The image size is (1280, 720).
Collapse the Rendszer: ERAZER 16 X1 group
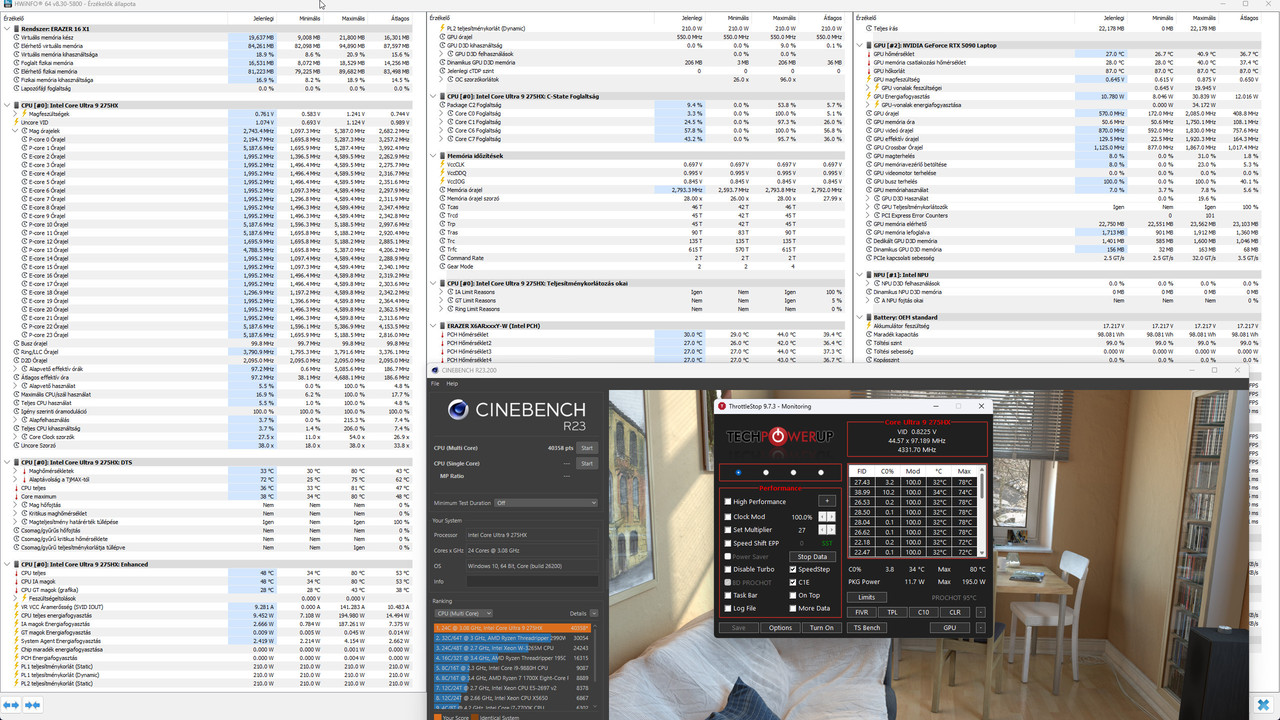point(6,28)
